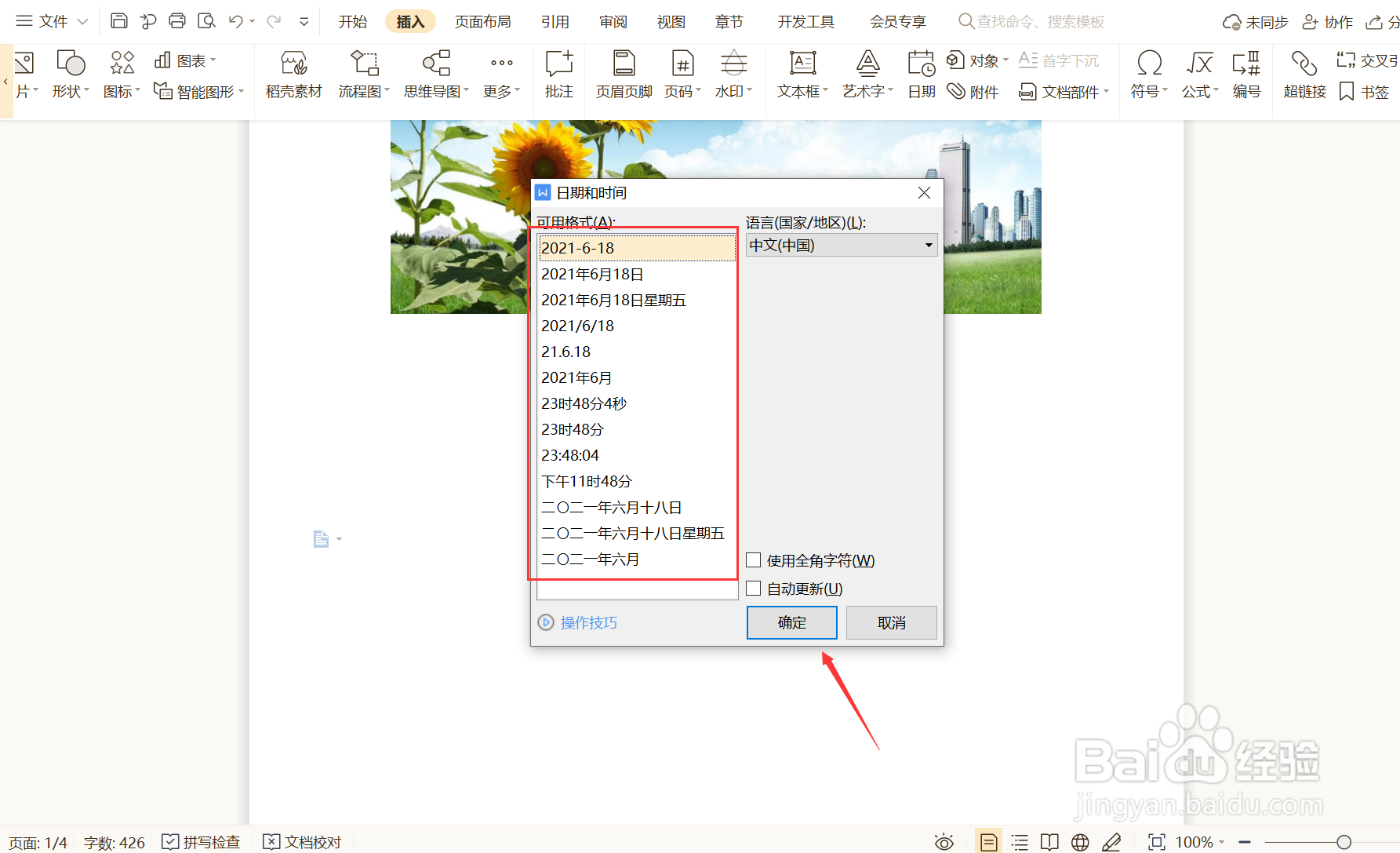This screenshot has height=853, width=1400.
Task: Insert 艺术字 word art
Action: coord(867,75)
